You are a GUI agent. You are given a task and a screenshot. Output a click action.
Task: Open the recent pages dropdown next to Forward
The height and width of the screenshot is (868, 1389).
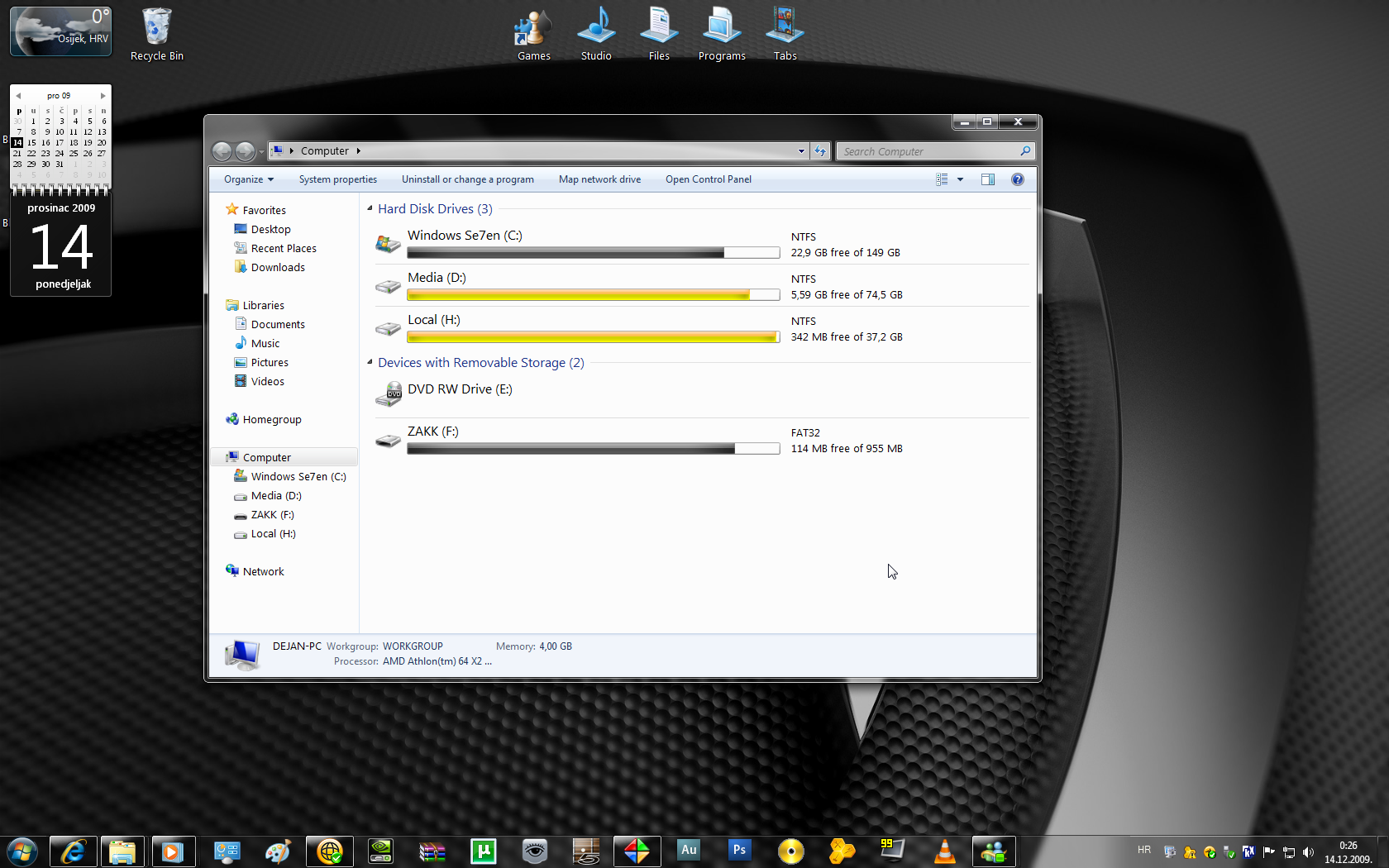[261, 152]
